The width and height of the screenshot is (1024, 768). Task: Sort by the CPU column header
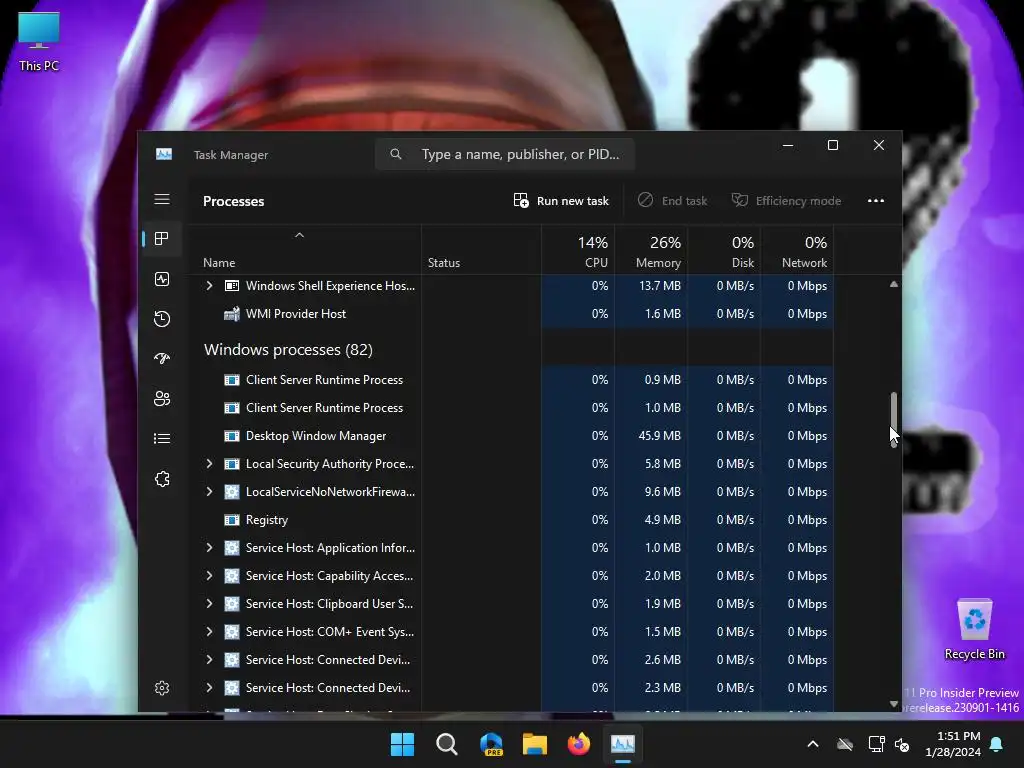[578, 250]
